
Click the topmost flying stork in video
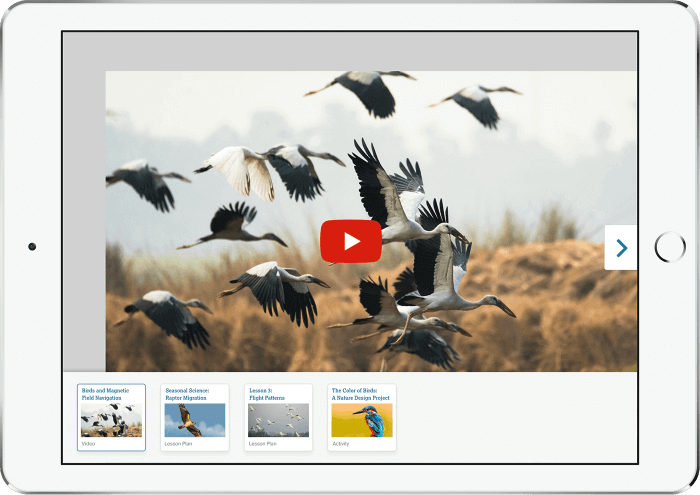click(x=366, y=88)
